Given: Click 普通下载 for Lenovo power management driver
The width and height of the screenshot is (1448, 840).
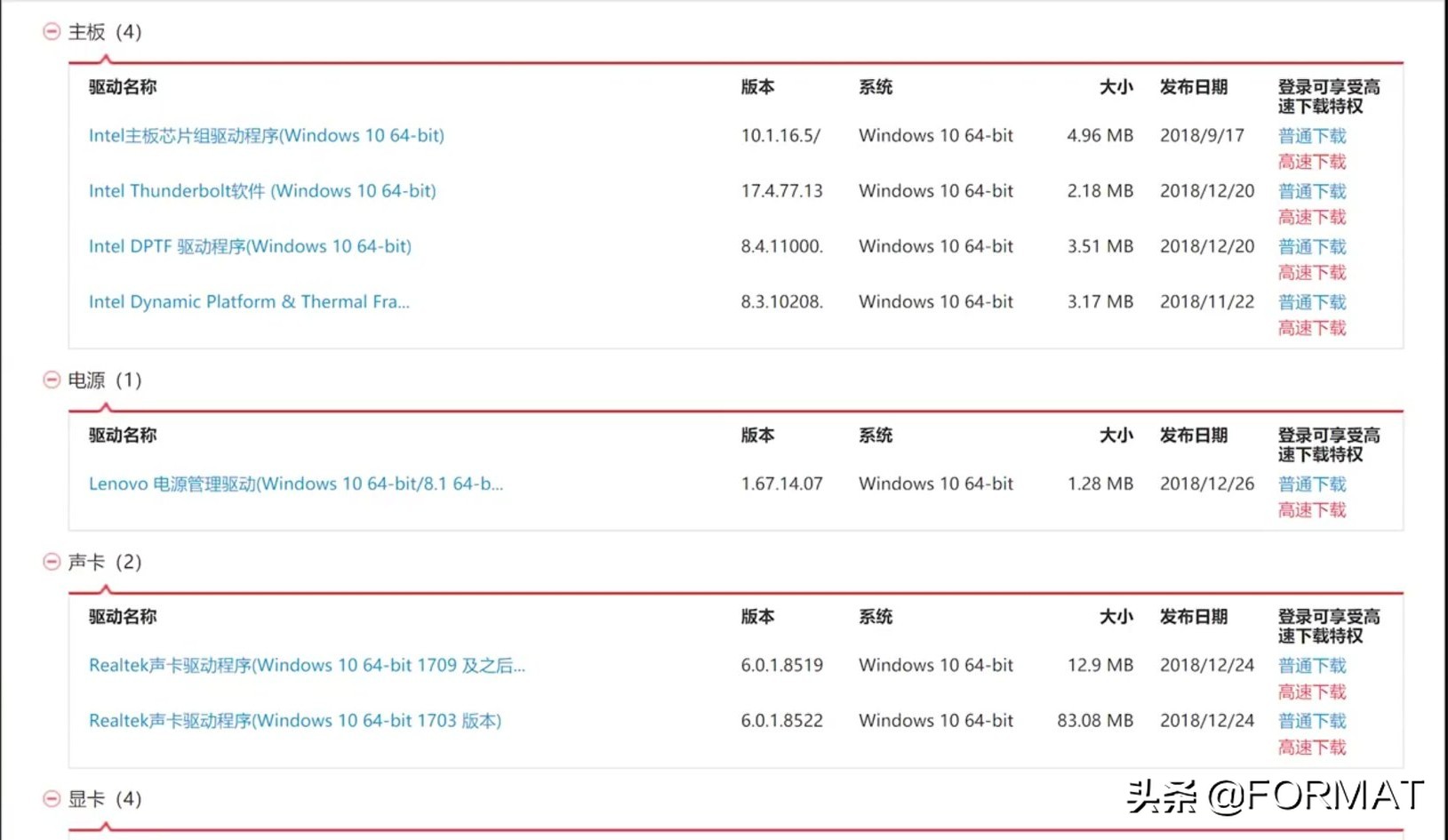Looking at the screenshot, I should coord(1312,484).
